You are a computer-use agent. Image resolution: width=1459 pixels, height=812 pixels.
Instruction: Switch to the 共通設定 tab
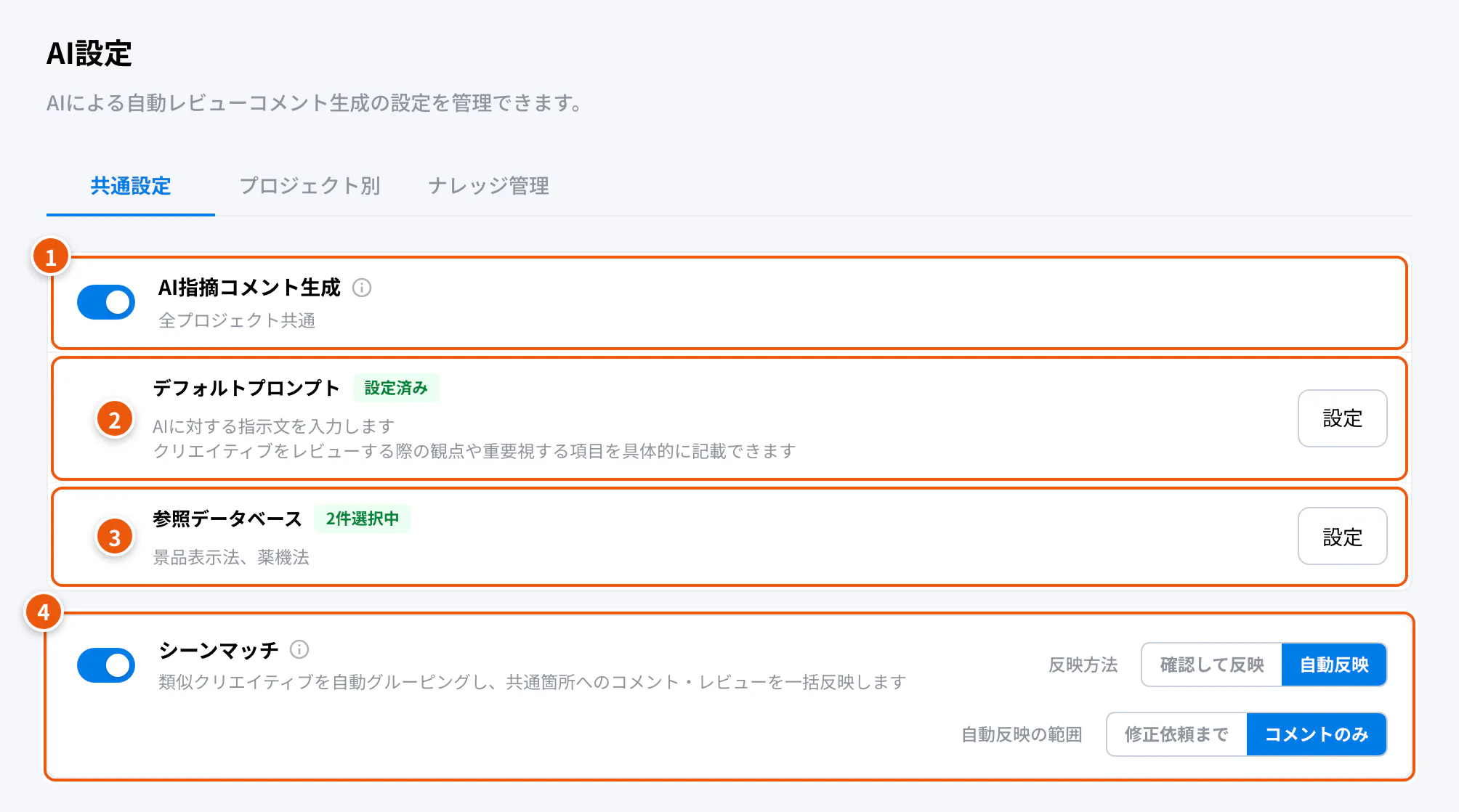pyautogui.click(x=131, y=186)
